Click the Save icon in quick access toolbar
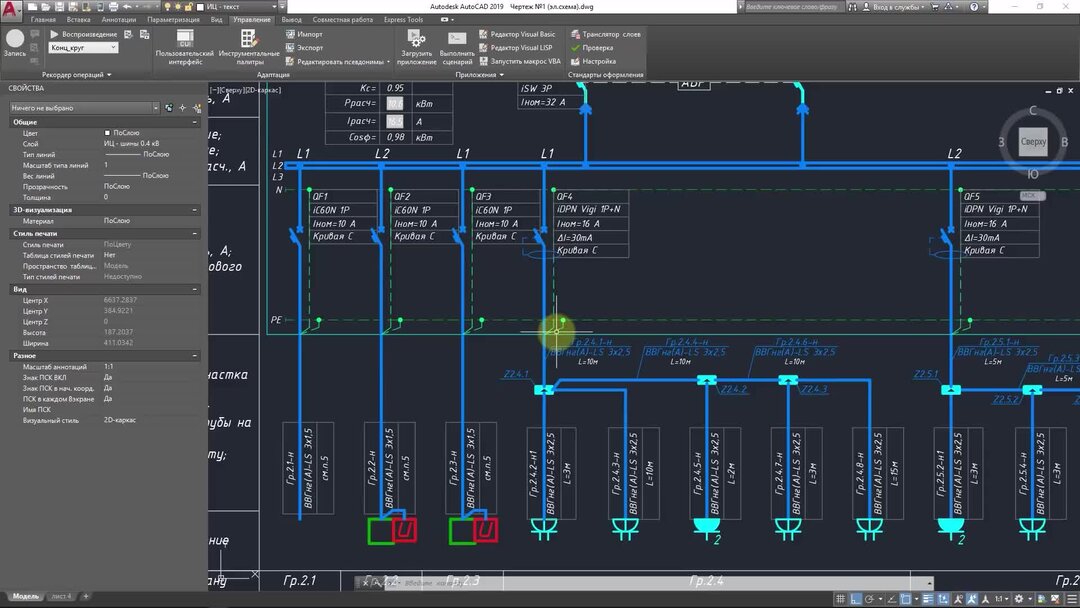Screen dimensions: 1080x608 tap(59, 7)
